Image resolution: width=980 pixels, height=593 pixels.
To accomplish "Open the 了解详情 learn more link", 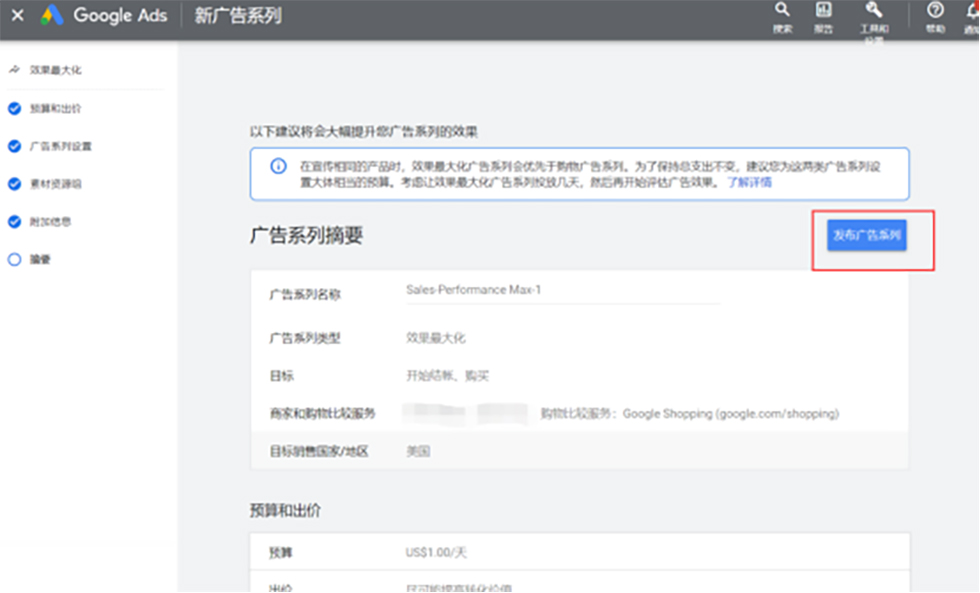I will click(x=749, y=183).
